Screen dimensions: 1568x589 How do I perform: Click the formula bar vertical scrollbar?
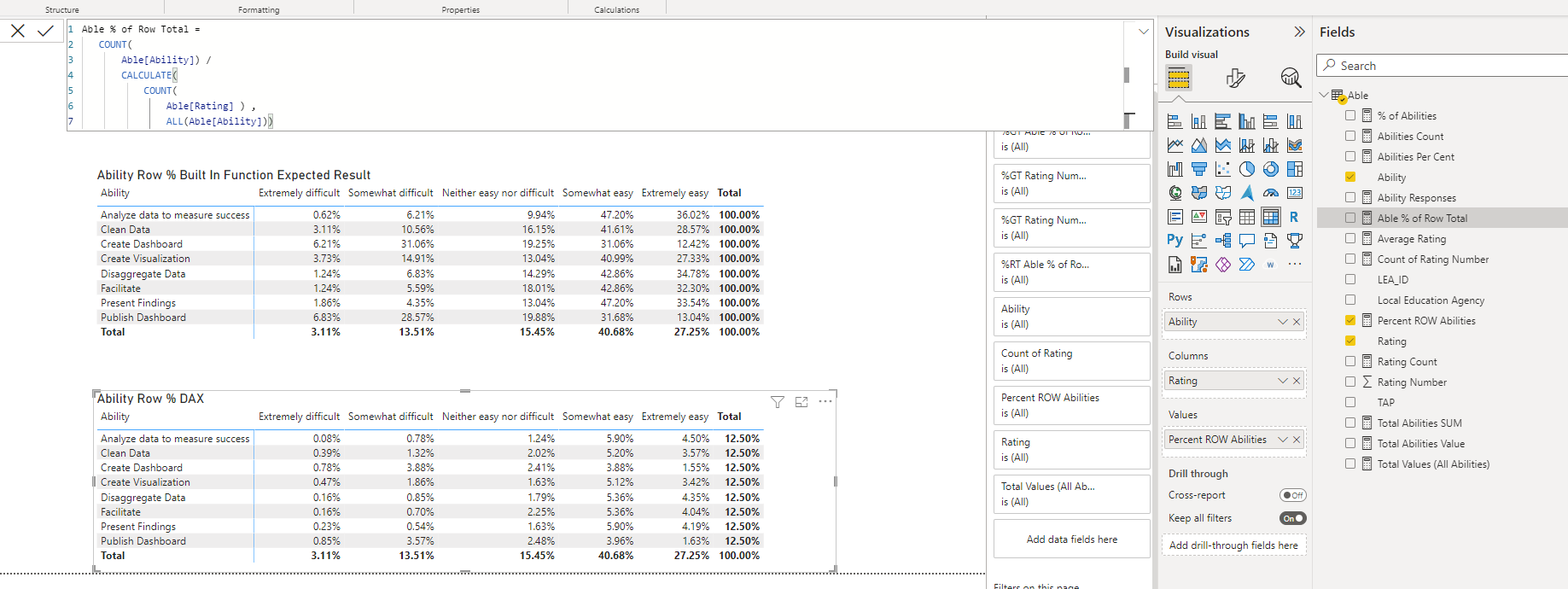point(1127,75)
